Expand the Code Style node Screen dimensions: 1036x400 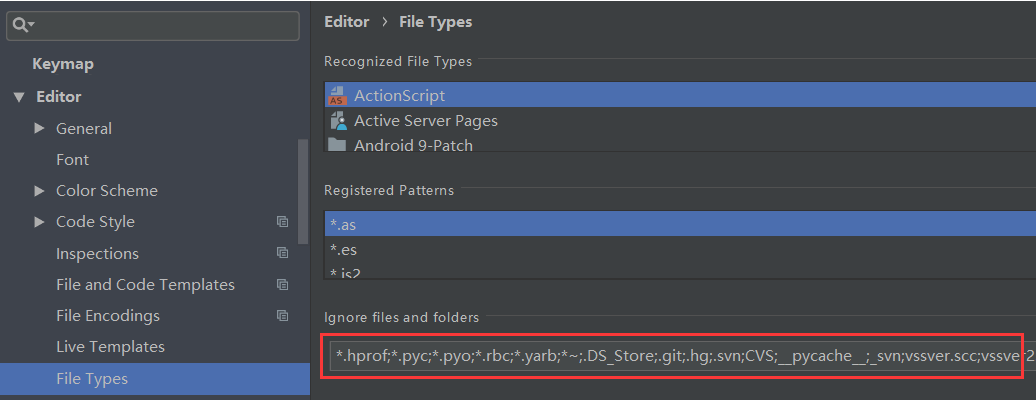(39, 222)
